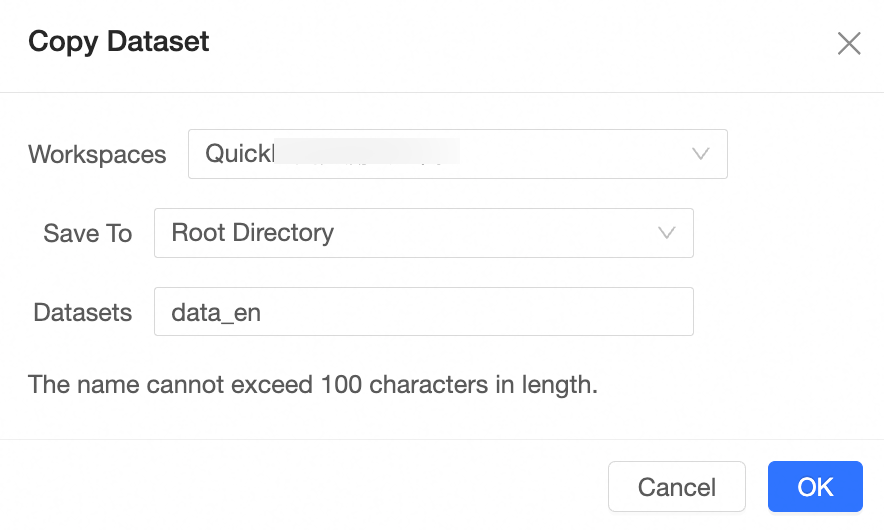
Task: Confirm the copy with OK
Action: point(815,487)
